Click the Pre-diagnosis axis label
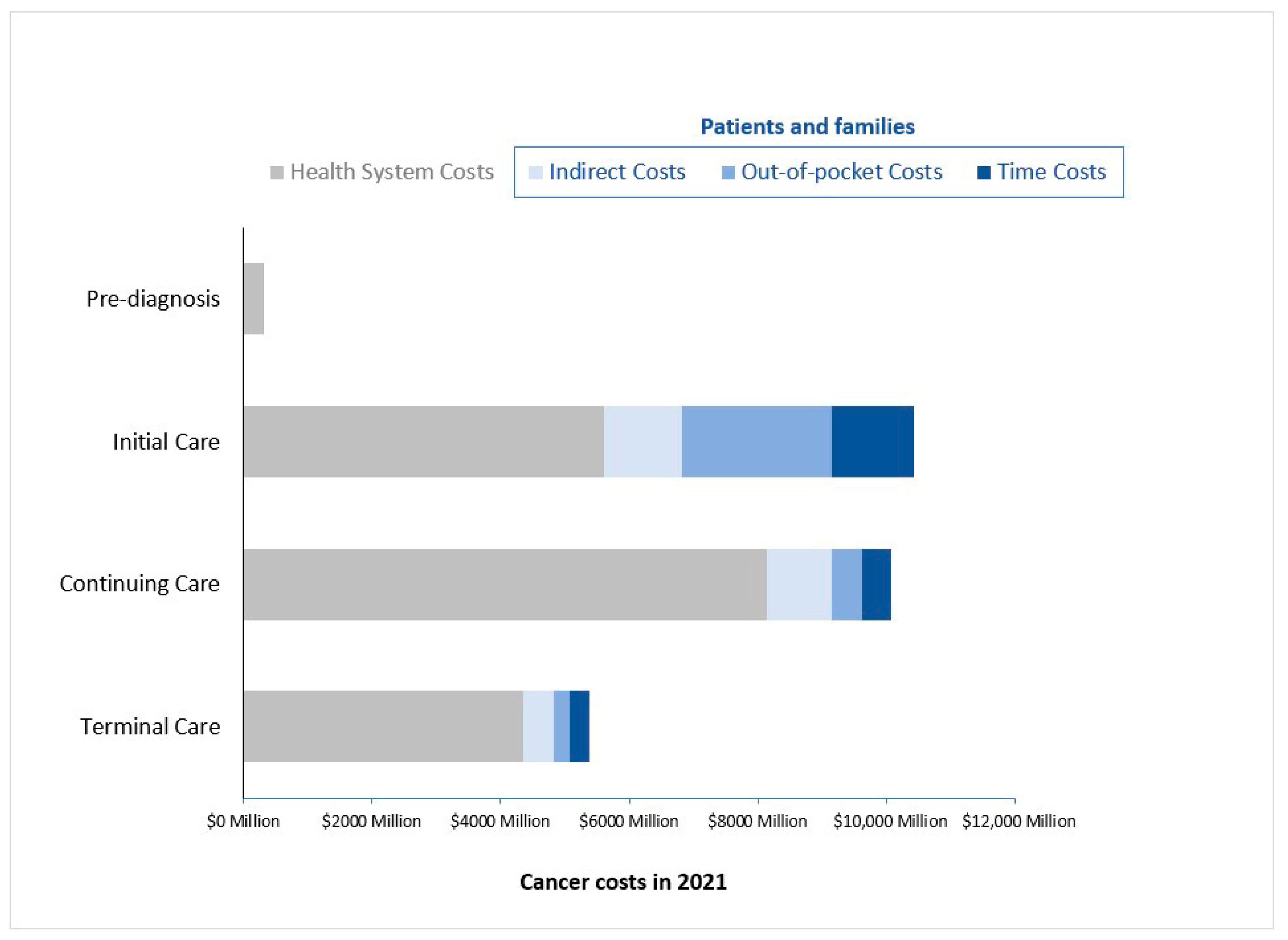Image resolution: width=1288 pixels, height=940 pixels. coord(153,299)
